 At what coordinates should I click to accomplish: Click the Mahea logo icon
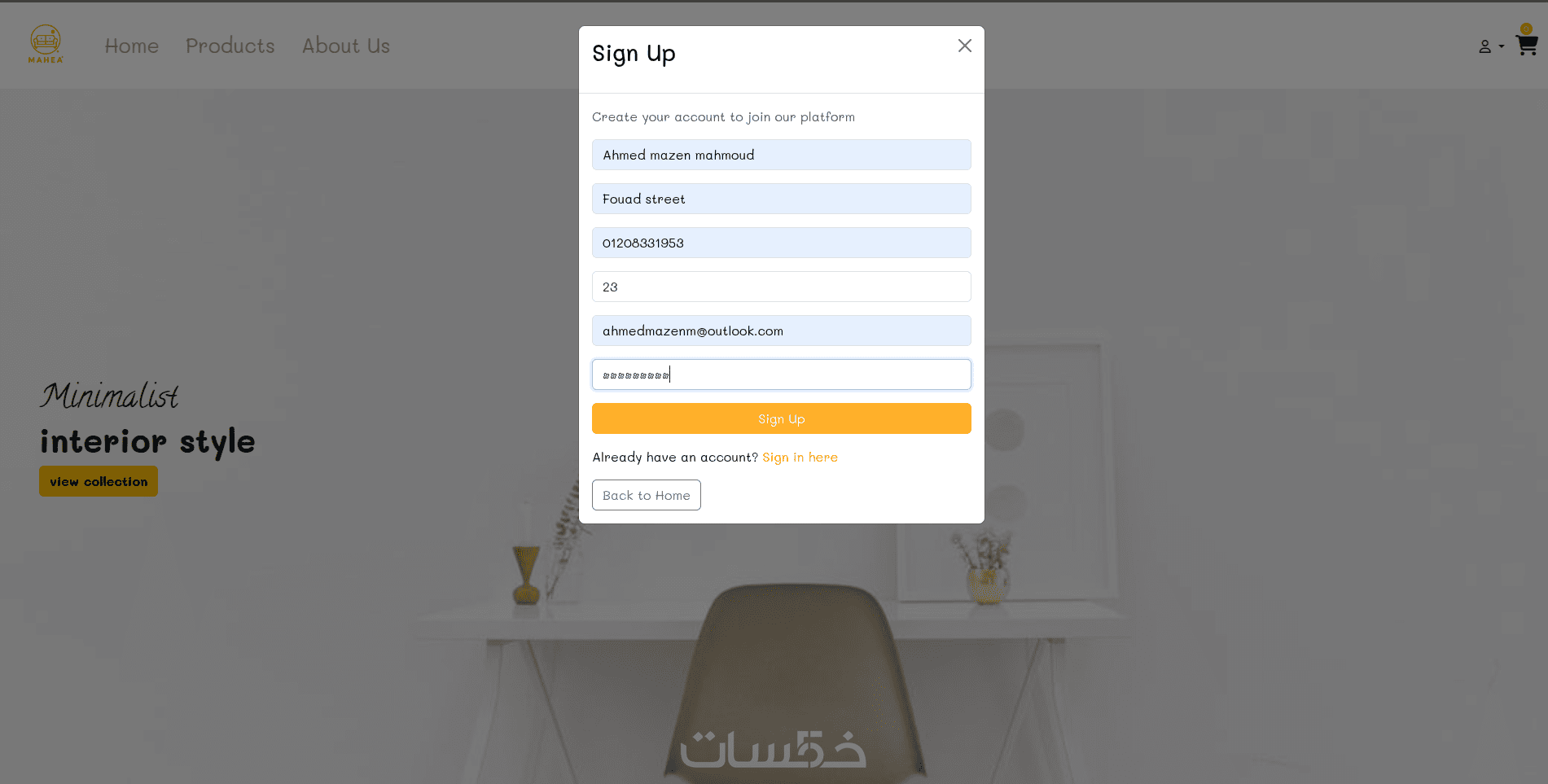(46, 44)
